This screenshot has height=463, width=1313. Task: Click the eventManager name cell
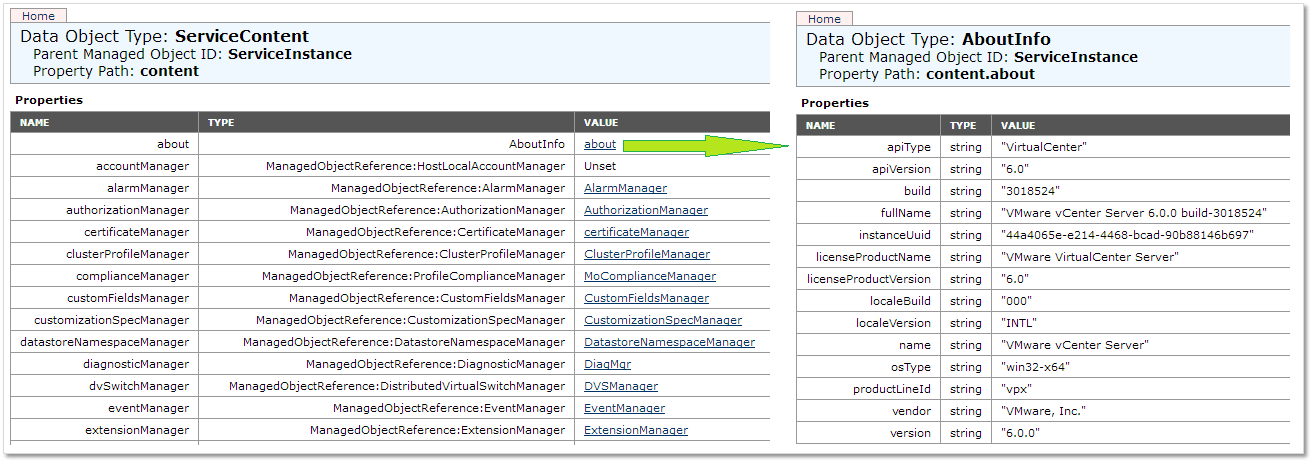click(x=104, y=408)
